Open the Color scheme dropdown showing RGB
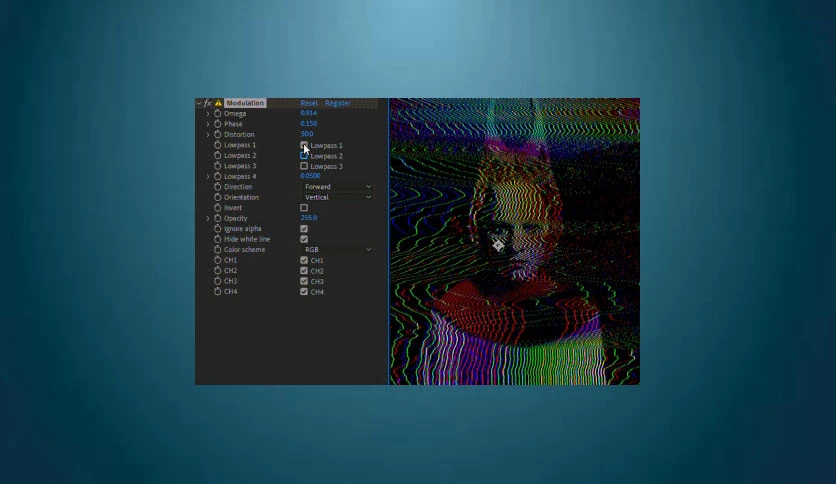Viewport: 836px width, 484px height. click(x=337, y=249)
